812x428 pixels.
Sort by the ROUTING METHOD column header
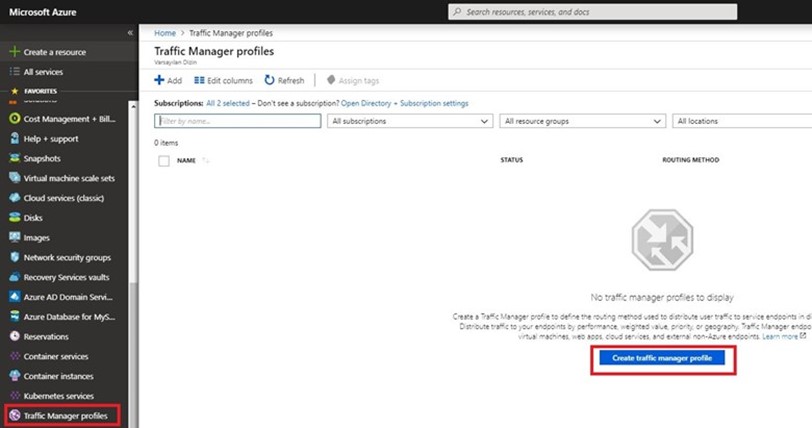tap(691, 160)
